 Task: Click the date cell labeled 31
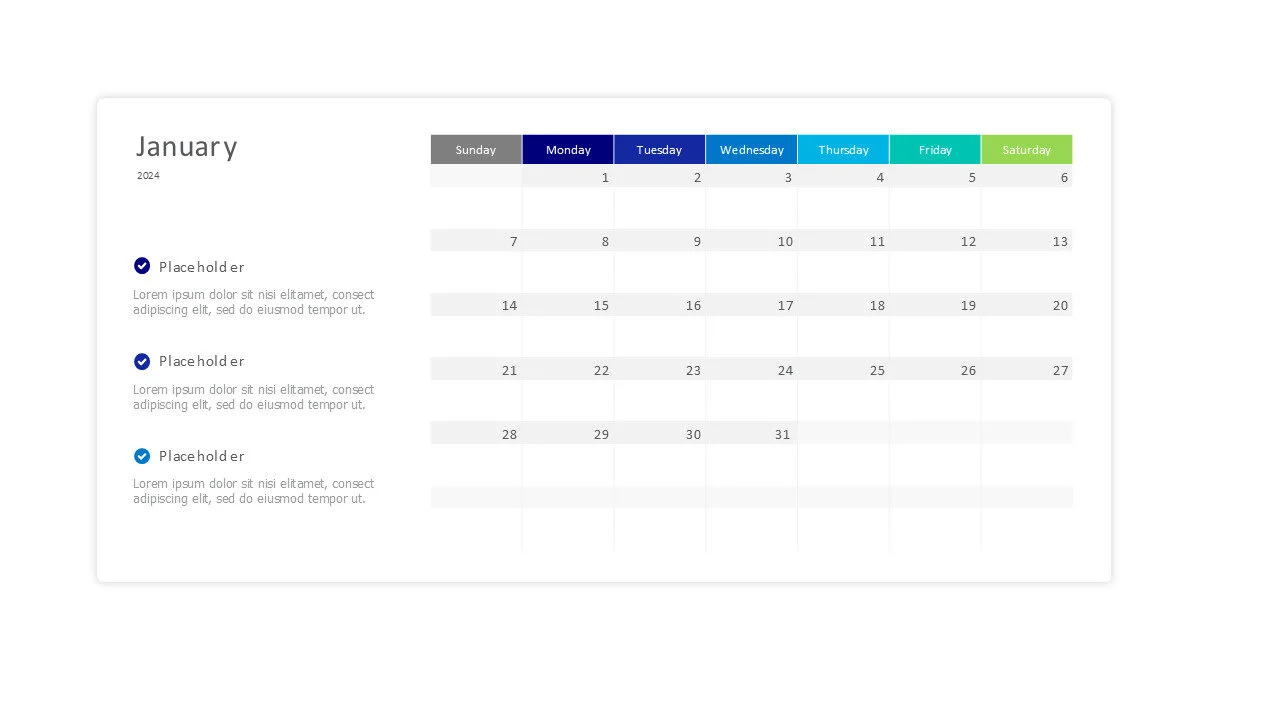782,434
